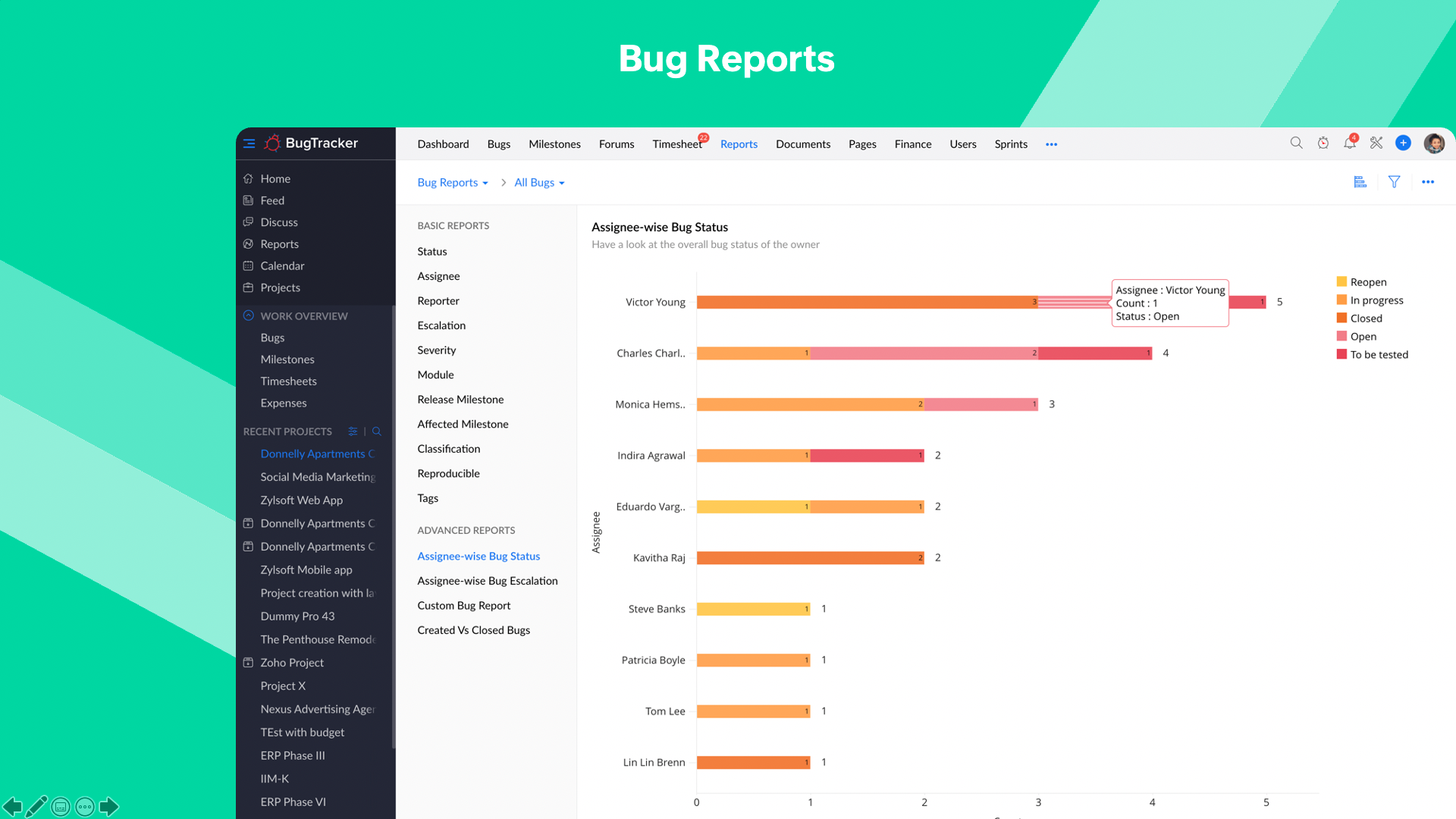The width and height of the screenshot is (1456, 819).
Task: Open the filter funnel icon for the report
Action: tap(1395, 182)
